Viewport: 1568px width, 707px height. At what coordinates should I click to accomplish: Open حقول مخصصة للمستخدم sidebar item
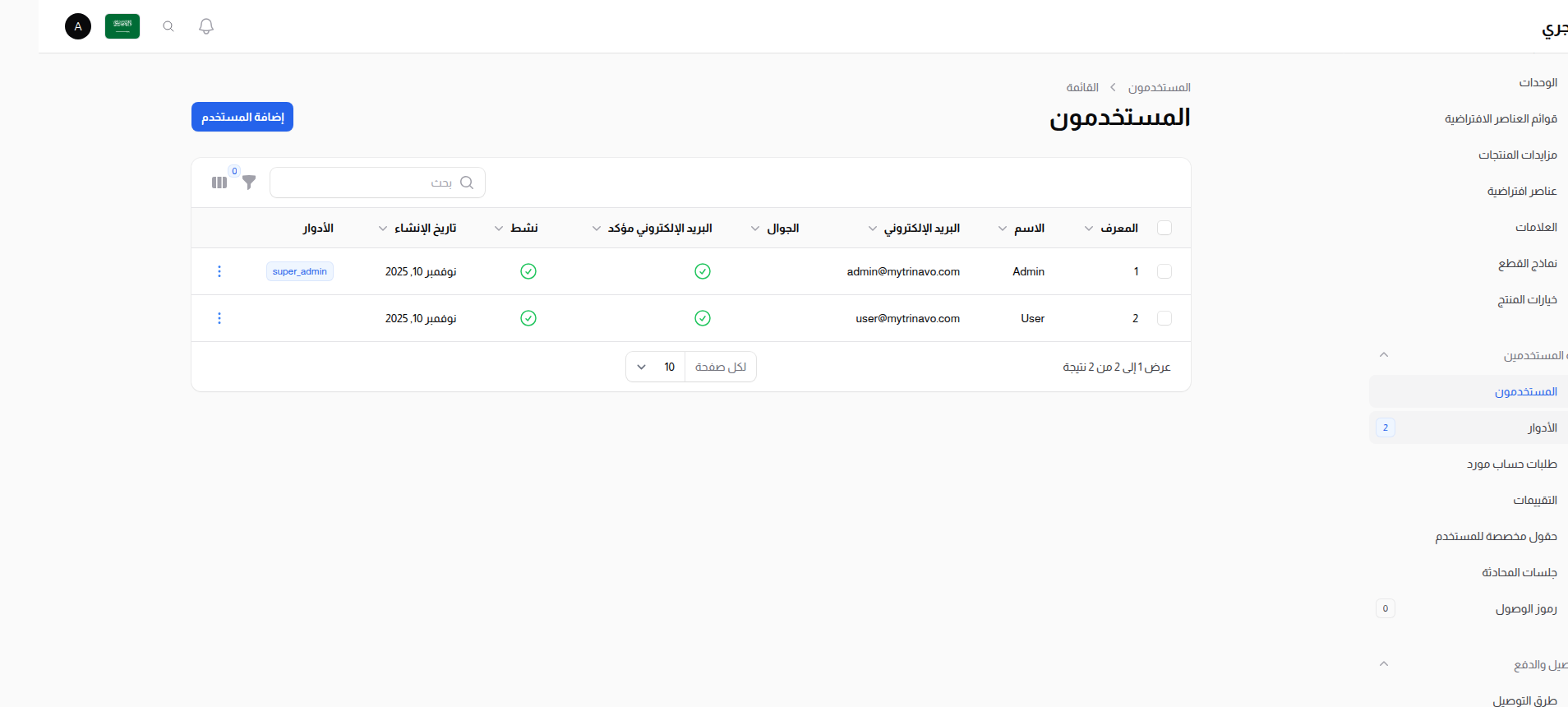(x=1469, y=536)
